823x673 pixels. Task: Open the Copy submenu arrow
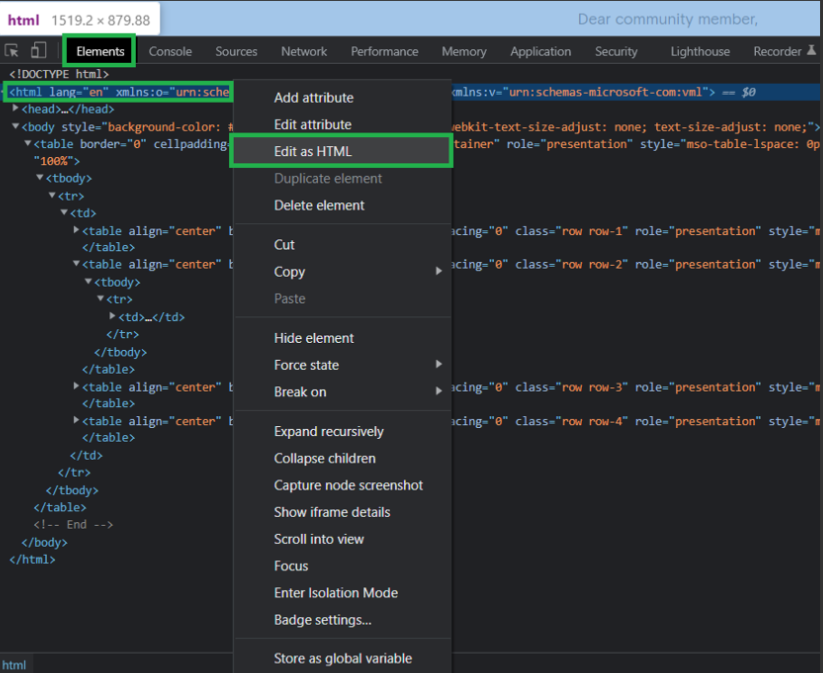pyautogui.click(x=438, y=272)
